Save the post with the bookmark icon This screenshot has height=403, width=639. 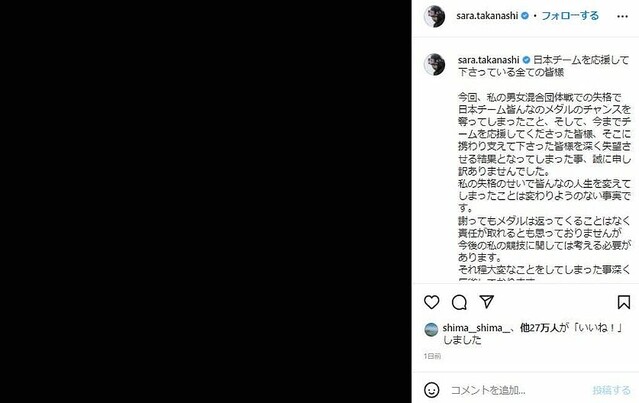coord(624,302)
